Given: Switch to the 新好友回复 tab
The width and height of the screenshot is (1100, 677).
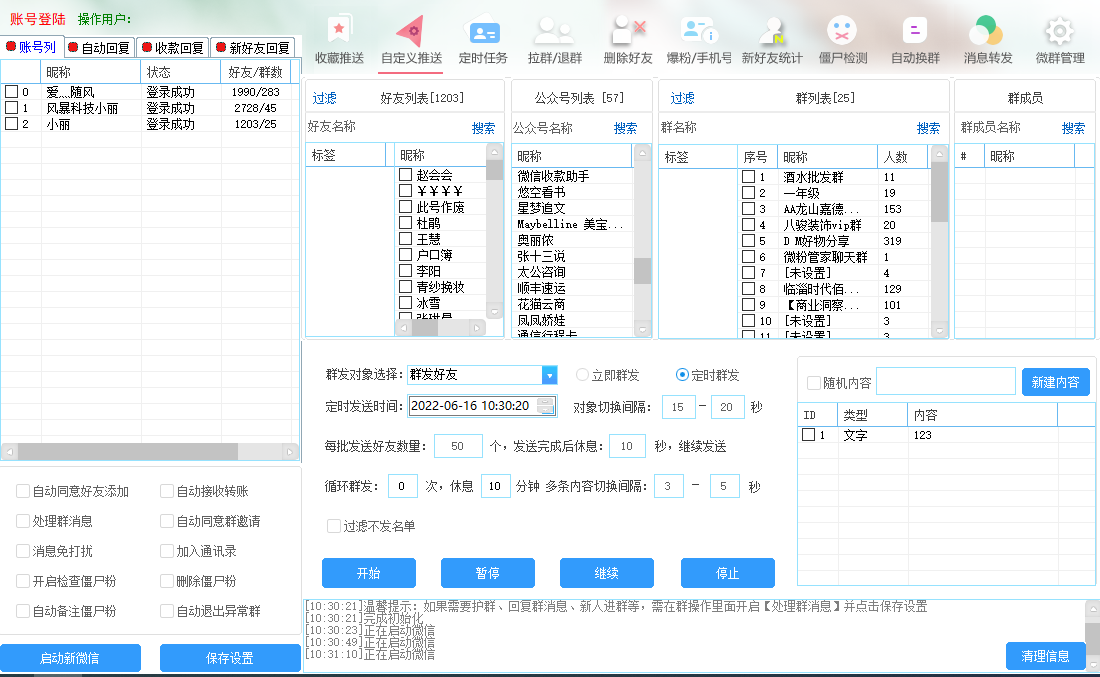Looking at the screenshot, I should pos(253,48).
